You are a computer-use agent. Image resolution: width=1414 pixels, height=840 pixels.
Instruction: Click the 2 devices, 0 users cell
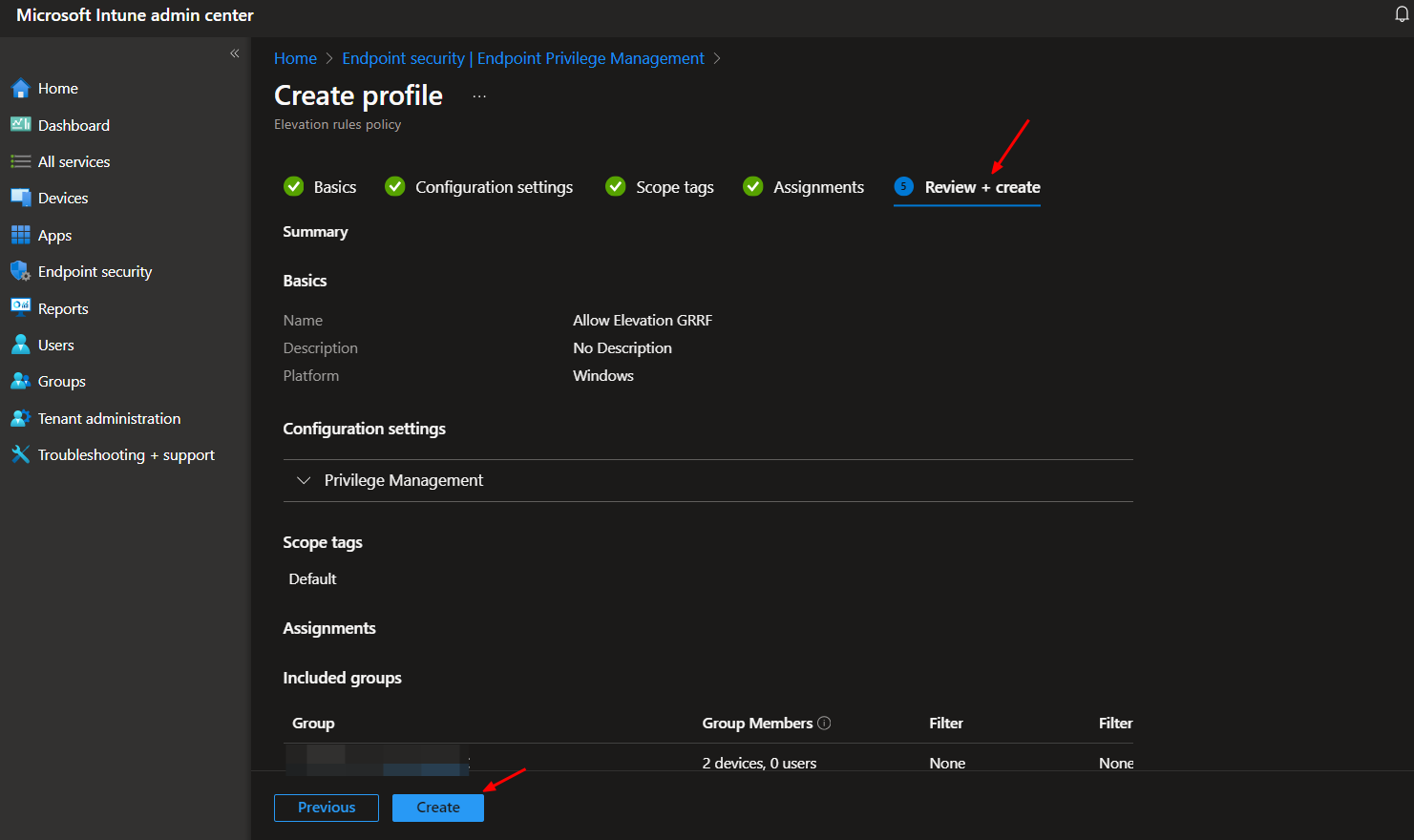[x=759, y=763]
